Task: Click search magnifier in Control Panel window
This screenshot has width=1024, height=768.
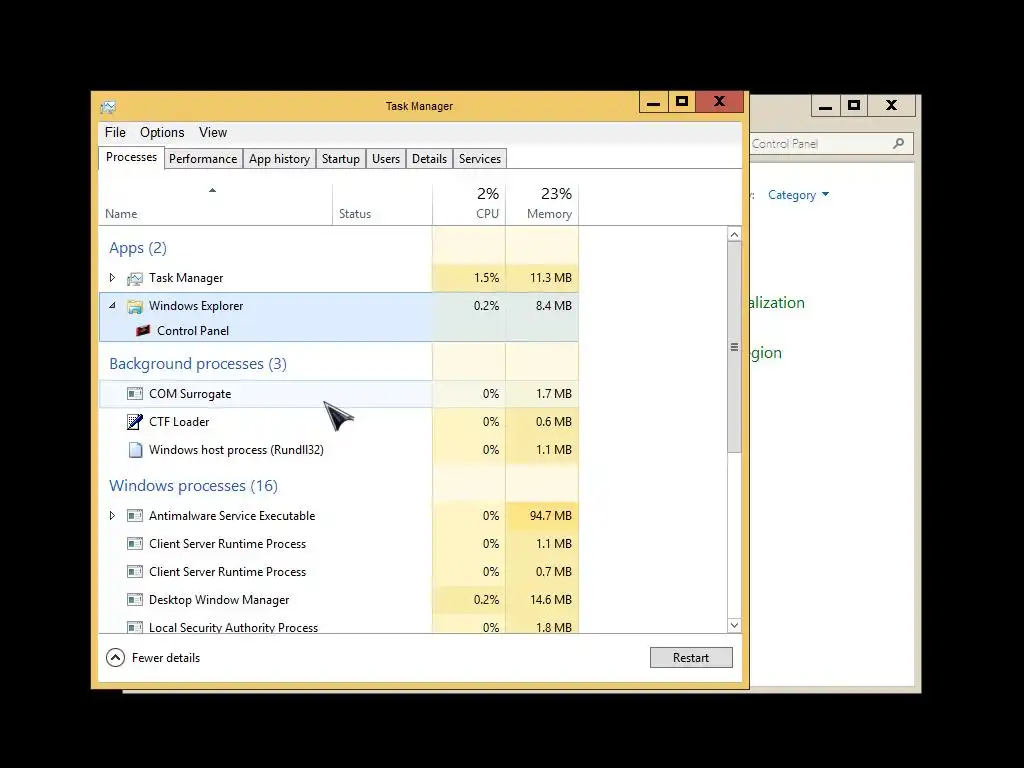Action: pos(899,144)
